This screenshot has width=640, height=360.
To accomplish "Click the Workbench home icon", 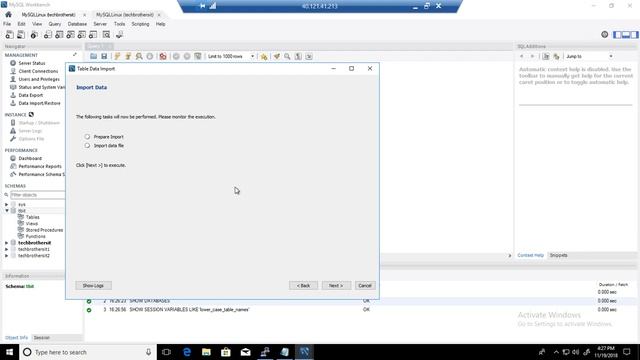I will [x=8, y=14].
